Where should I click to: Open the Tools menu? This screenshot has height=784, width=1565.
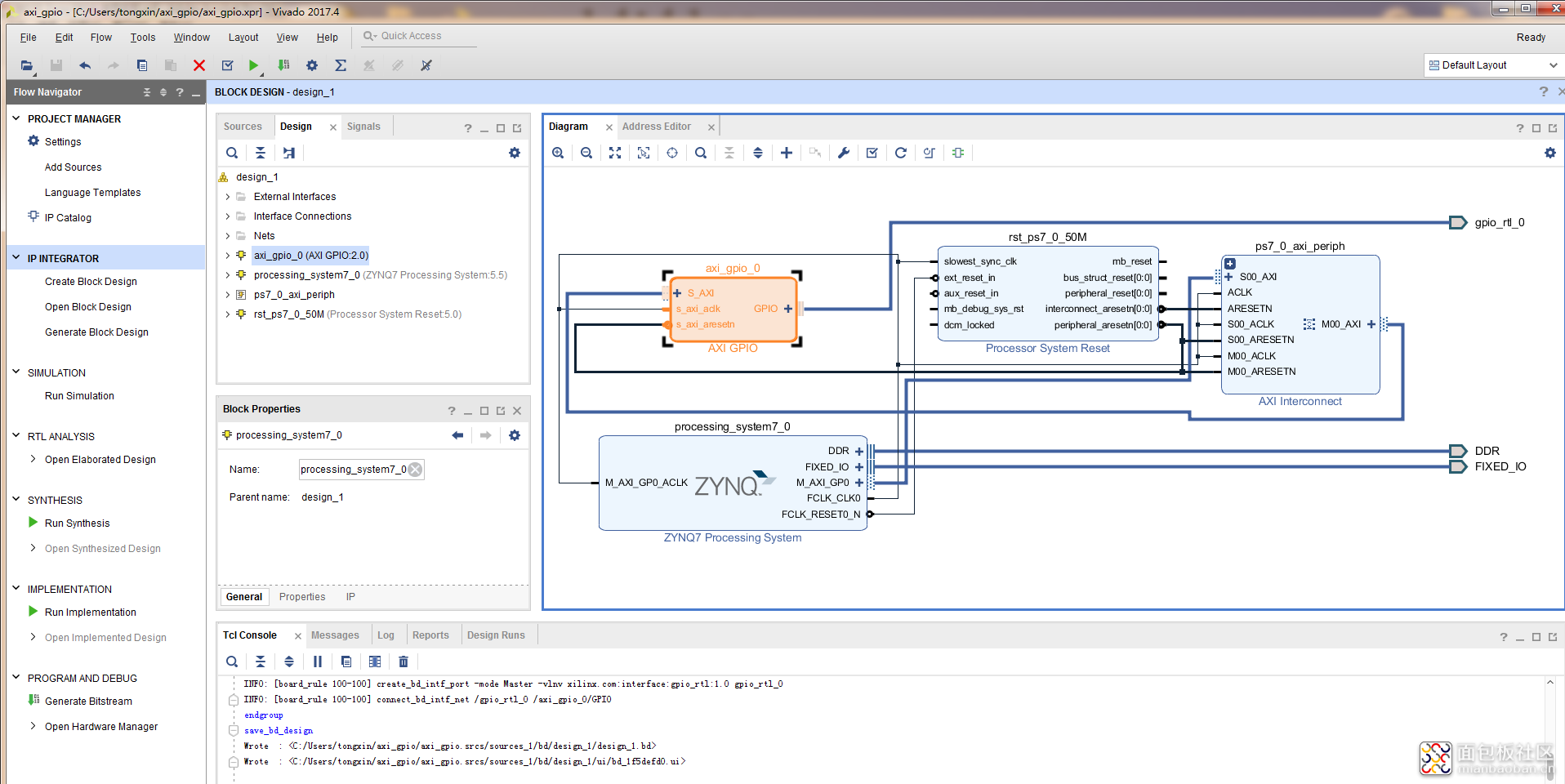click(x=143, y=38)
